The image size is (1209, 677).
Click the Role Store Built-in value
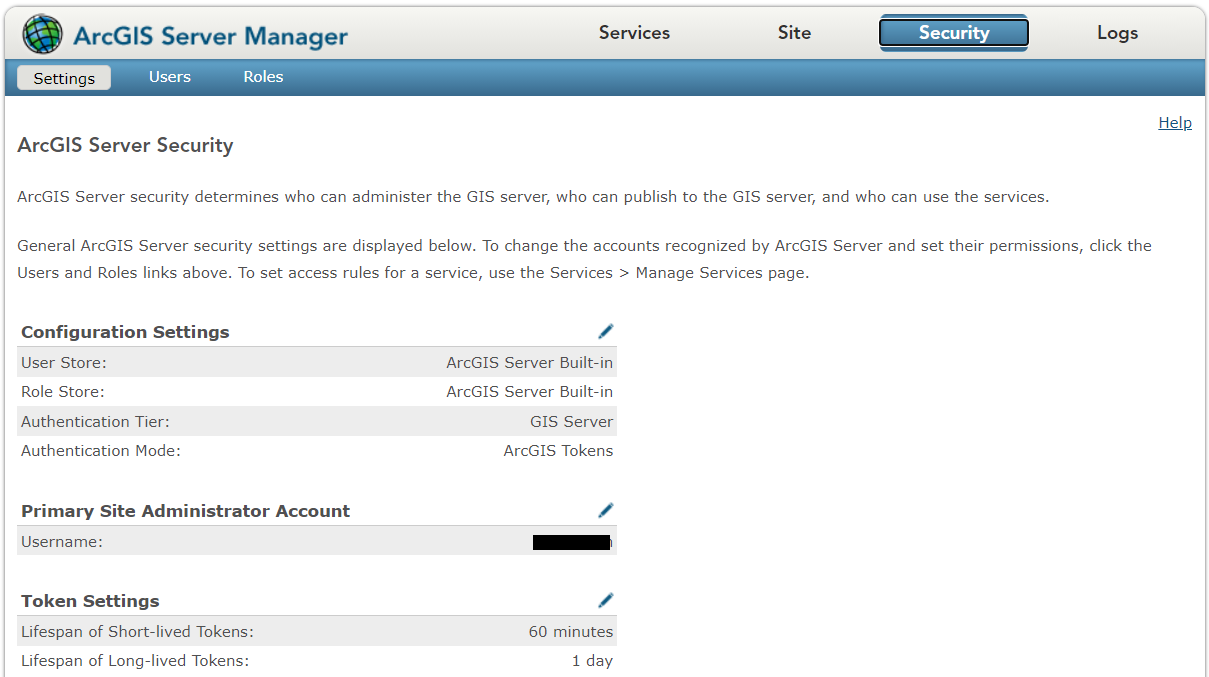click(x=529, y=391)
